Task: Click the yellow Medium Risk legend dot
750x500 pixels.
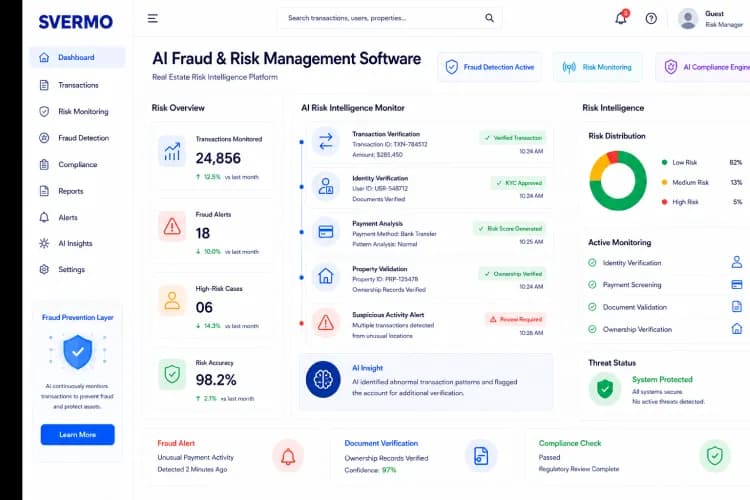Action: coord(664,182)
